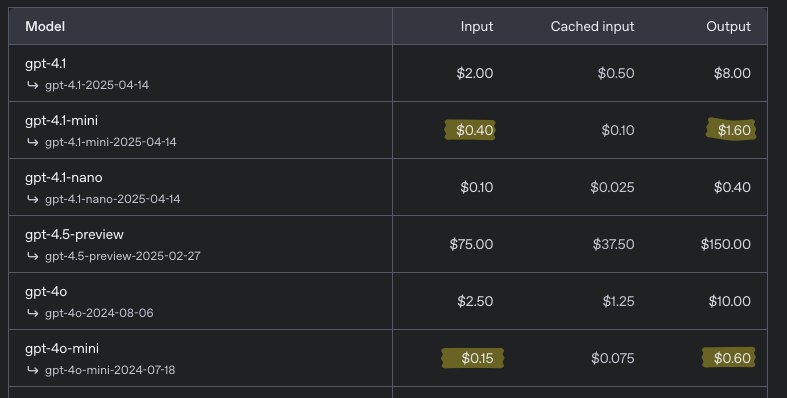Click the arrow icon beside gpt-4.5-preview-2025-02-27
The width and height of the screenshot is (787, 398).
click(33, 256)
